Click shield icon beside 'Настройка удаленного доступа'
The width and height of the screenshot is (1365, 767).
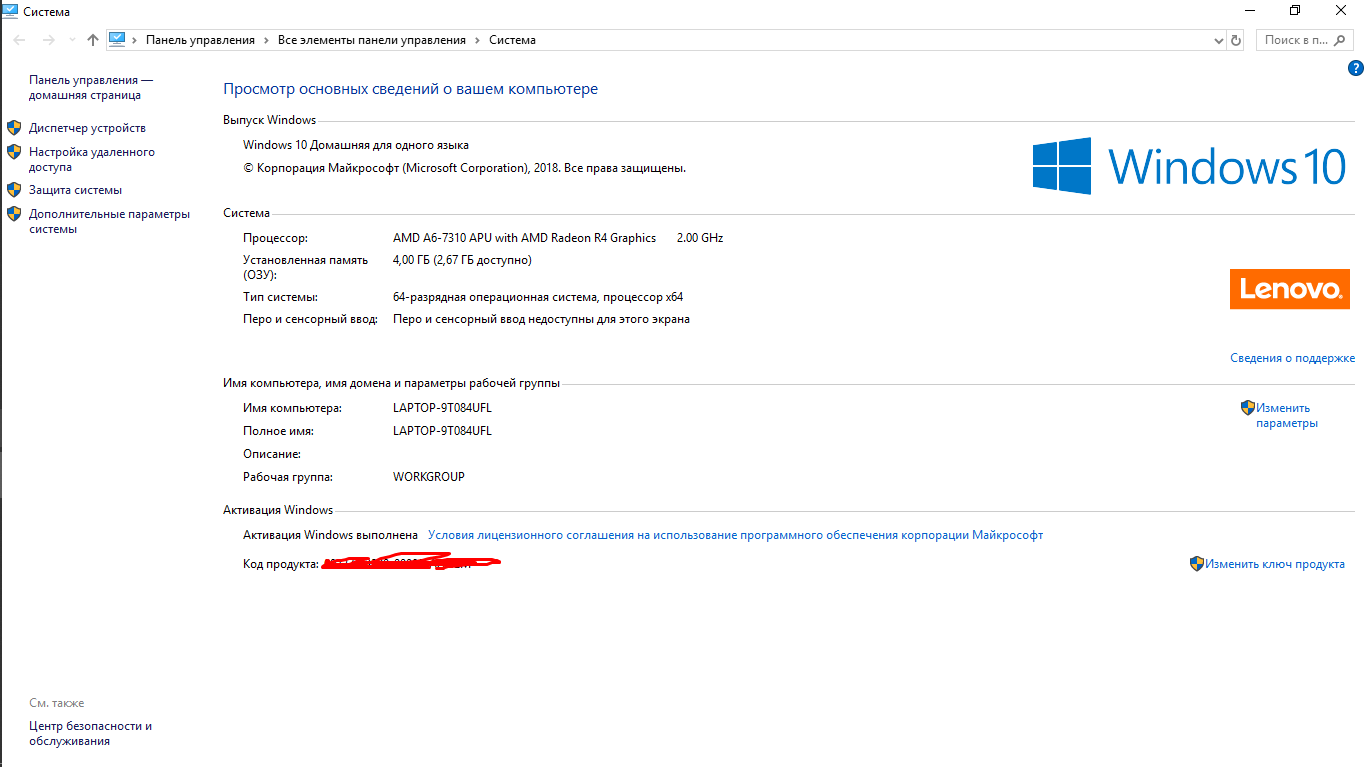coord(14,152)
